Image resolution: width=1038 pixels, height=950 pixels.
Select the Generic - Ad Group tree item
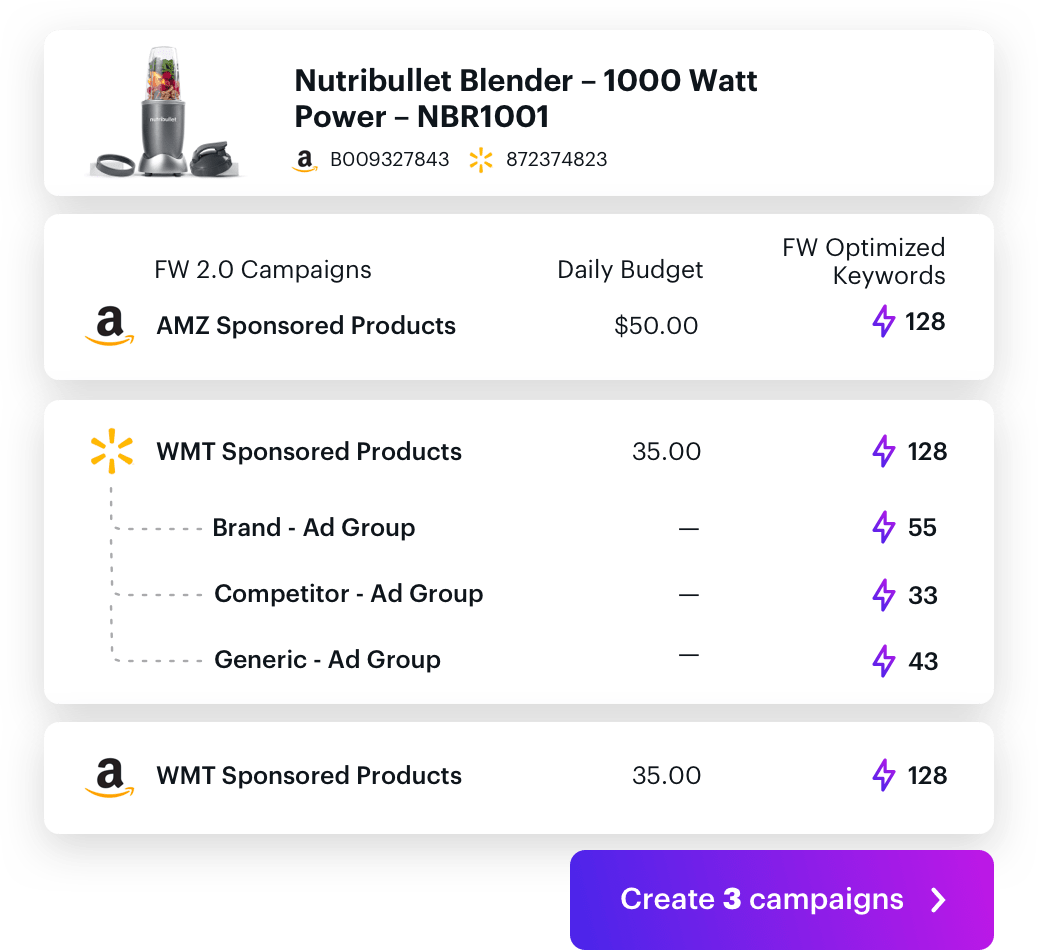pos(328,660)
